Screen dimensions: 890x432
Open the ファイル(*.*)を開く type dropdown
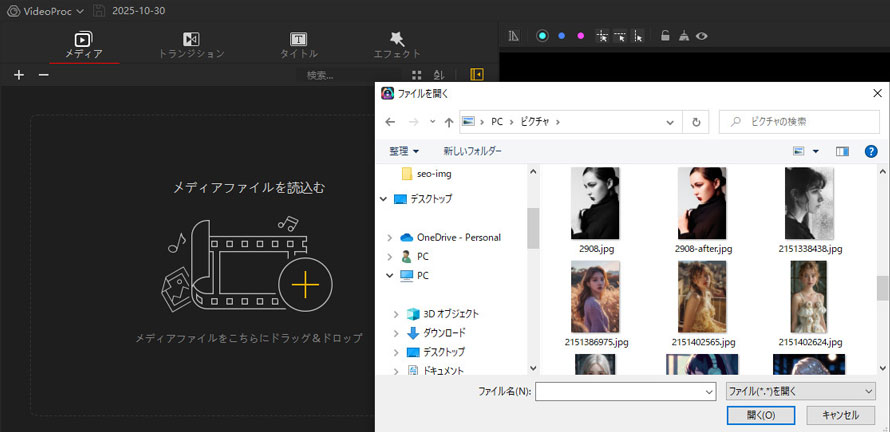pyautogui.click(x=801, y=391)
